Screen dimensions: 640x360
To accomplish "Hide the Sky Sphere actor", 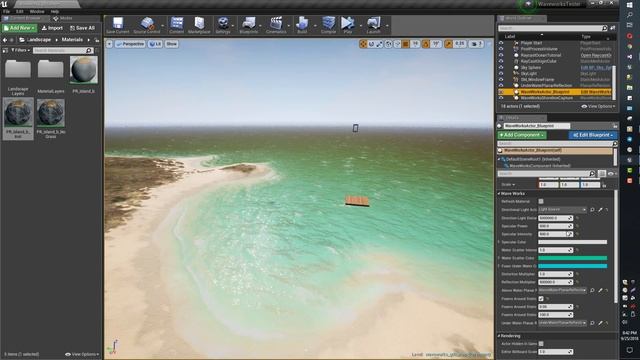I will point(501,67).
